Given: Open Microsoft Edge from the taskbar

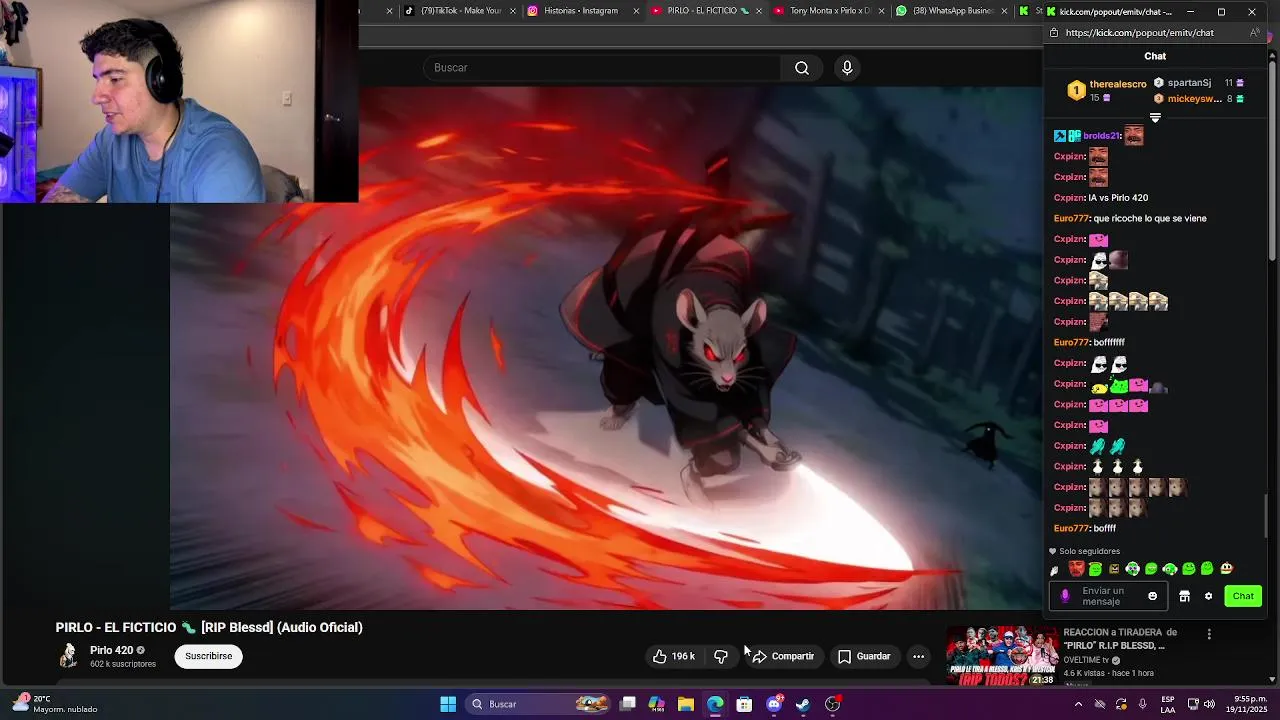Looking at the screenshot, I should click(715, 704).
